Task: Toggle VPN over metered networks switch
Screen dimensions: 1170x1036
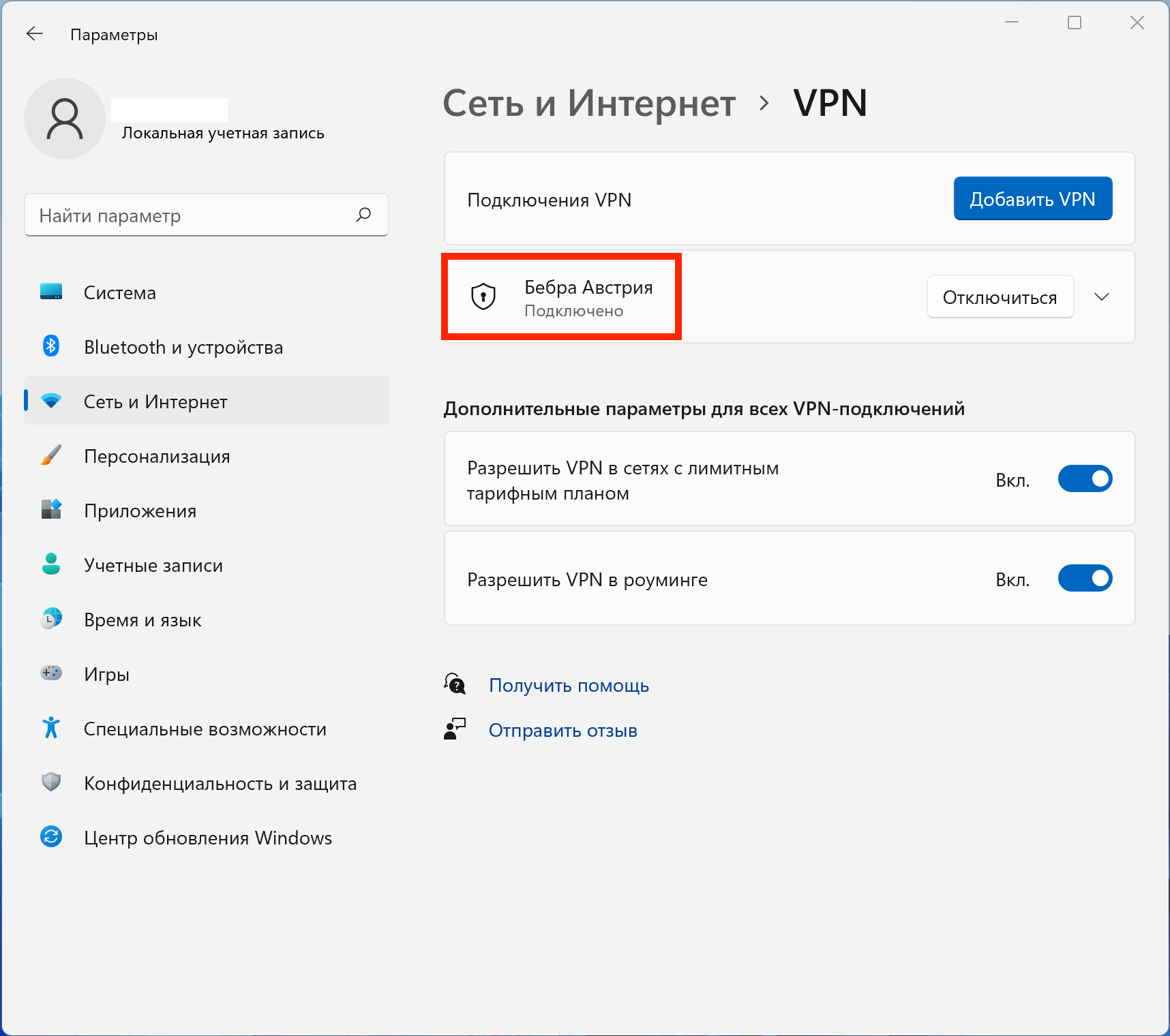Action: coord(1084,479)
